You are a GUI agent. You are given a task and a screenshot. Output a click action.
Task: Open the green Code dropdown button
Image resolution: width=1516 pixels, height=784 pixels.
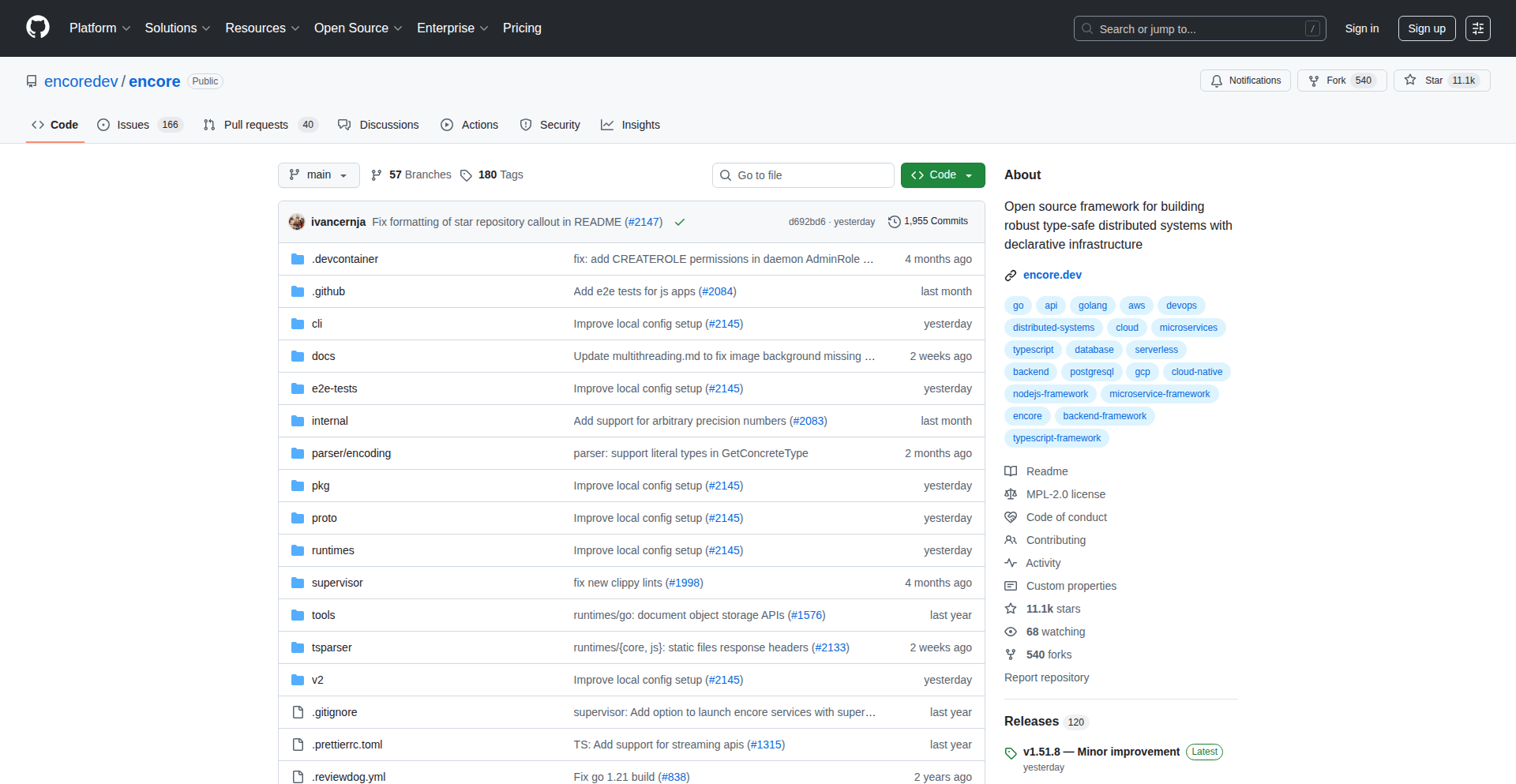point(942,175)
